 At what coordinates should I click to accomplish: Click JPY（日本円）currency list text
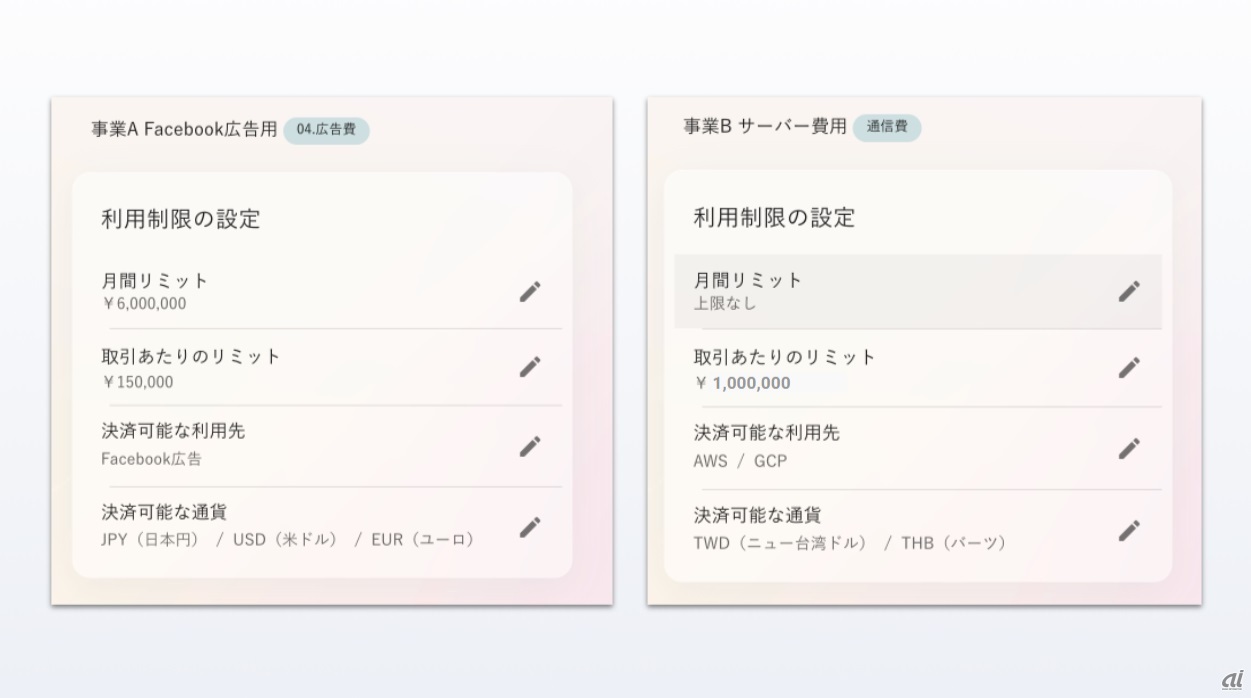(x=150, y=540)
